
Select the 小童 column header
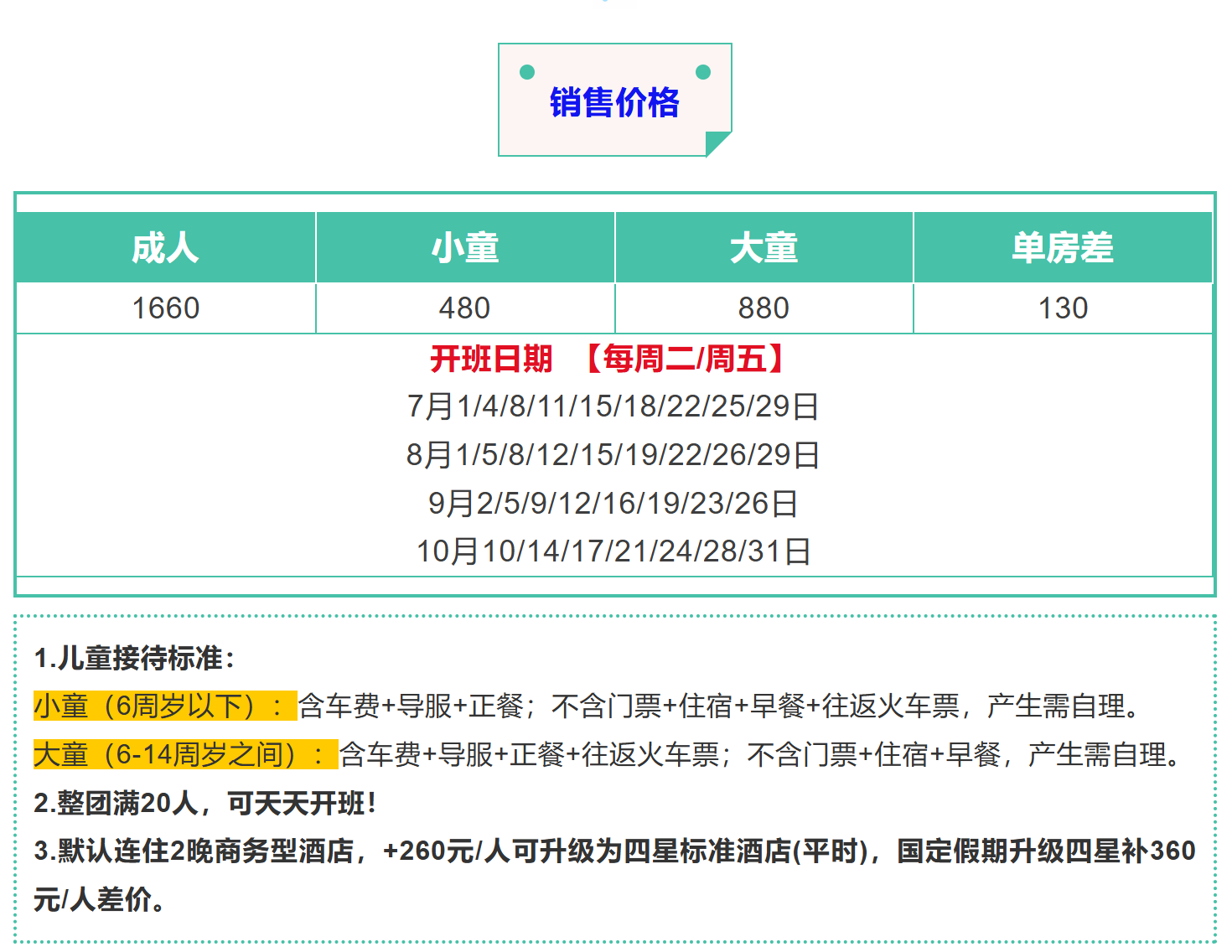(465, 247)
